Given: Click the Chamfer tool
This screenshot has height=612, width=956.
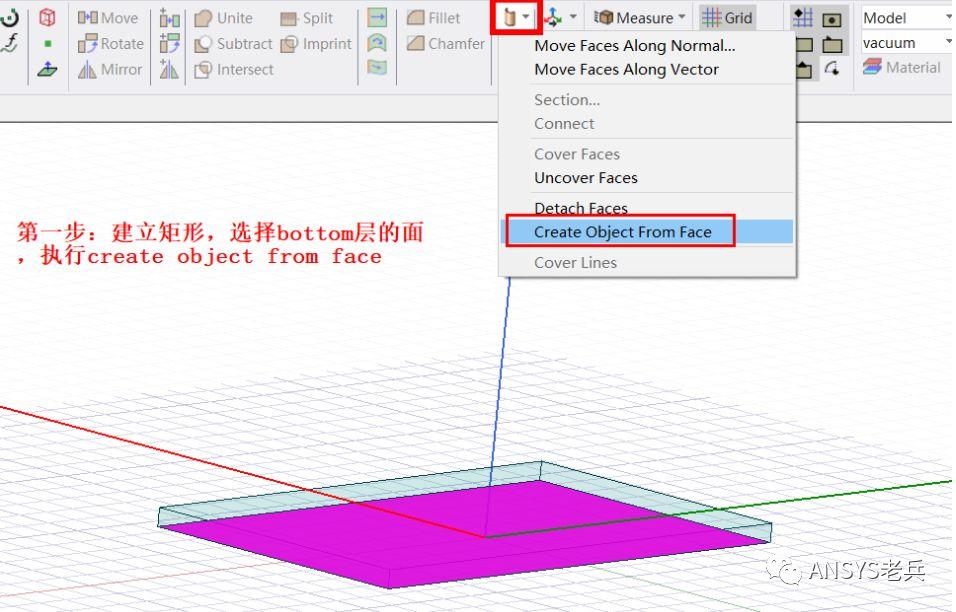Looking at the screenshot, I should pyautogui.click(x=446, y=44).
